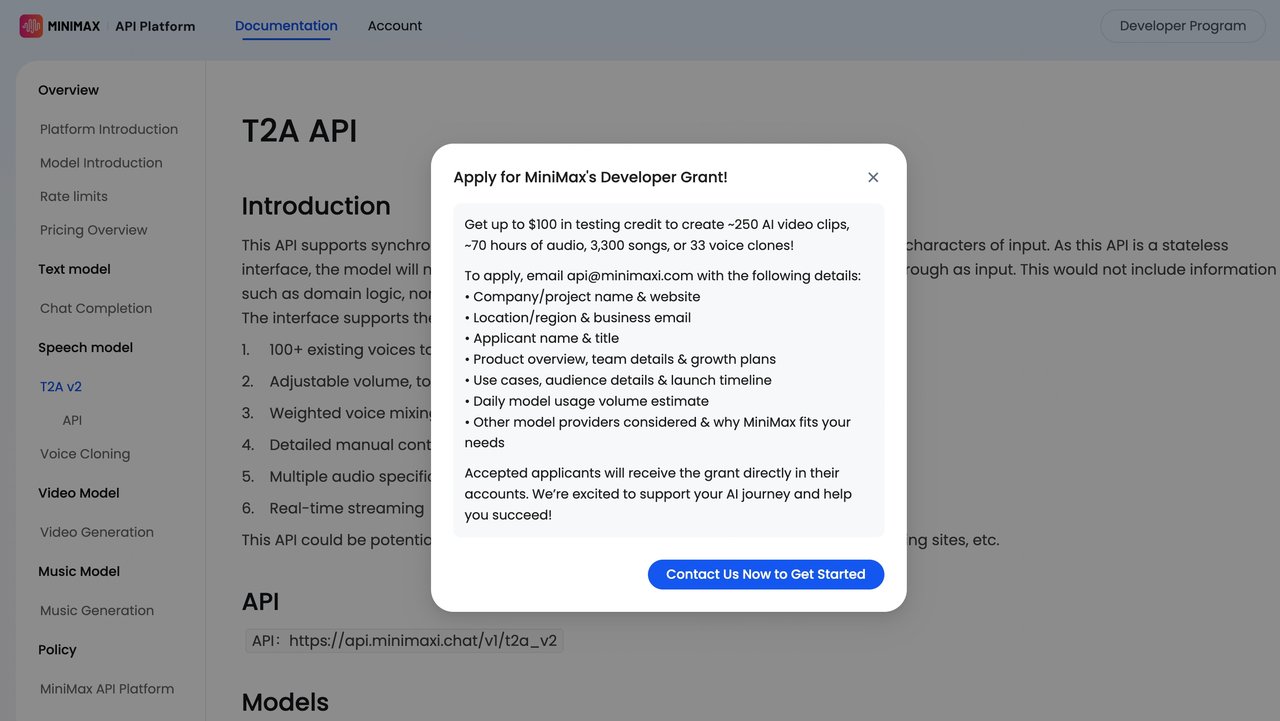This screenshot has width=1280, height=721.
Task: Select the Overview sidebar section
Action: 68,90
